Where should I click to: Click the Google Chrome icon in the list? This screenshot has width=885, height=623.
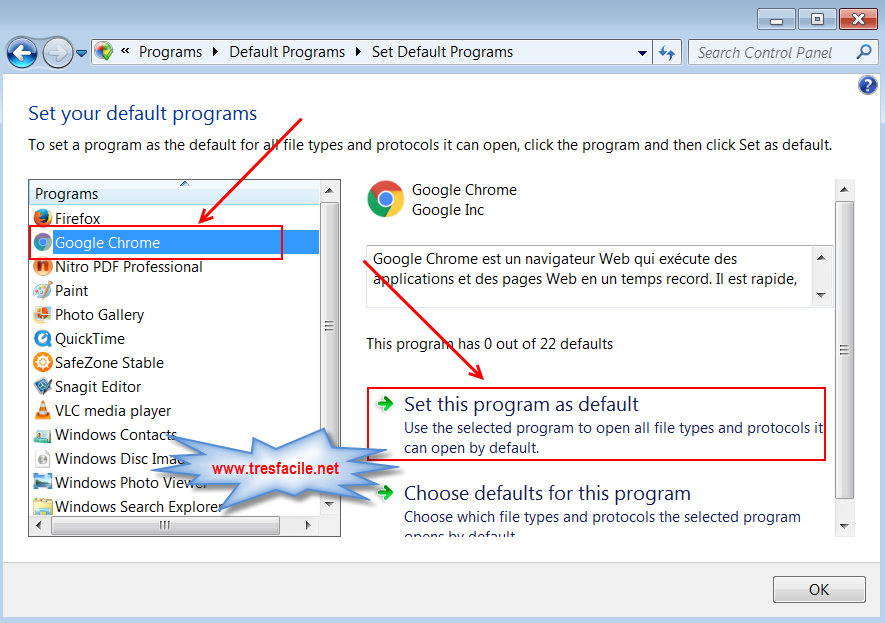click(42, 242)
